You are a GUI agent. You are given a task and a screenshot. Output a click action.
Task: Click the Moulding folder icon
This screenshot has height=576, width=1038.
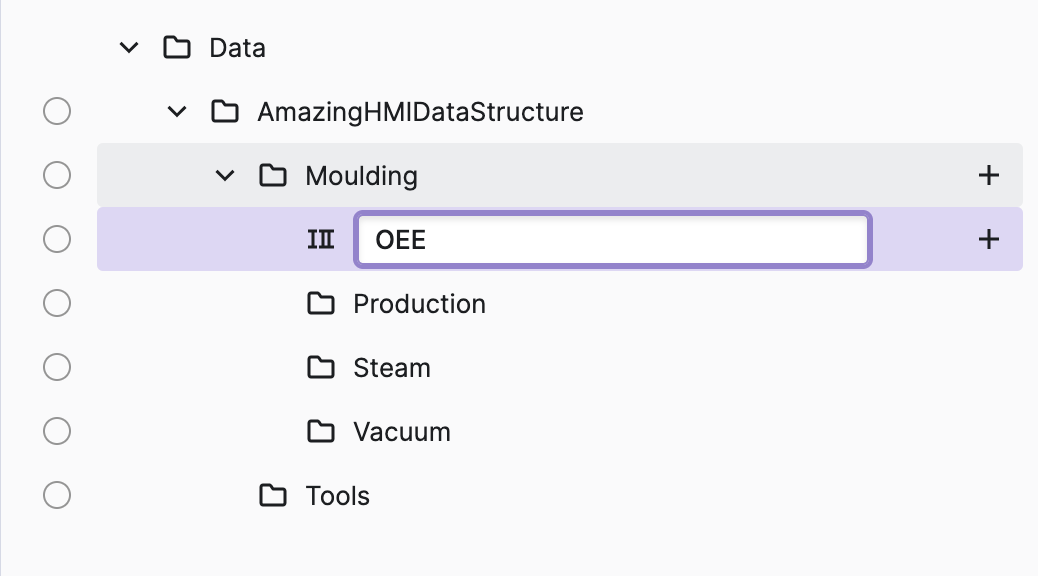click(273, 176)
